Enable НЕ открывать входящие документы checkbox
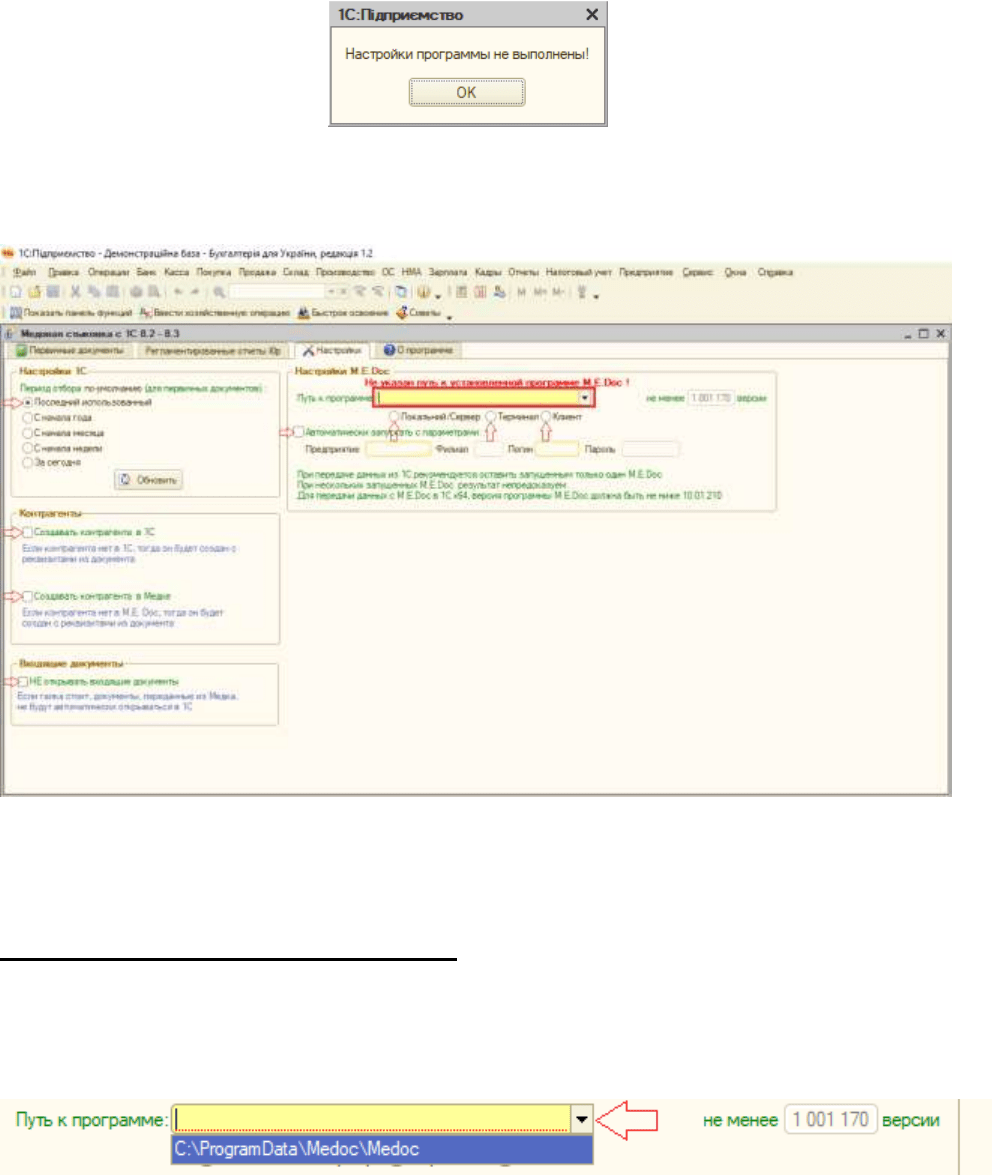Viewport: 992px width, 1175px height. coord(23,682)
